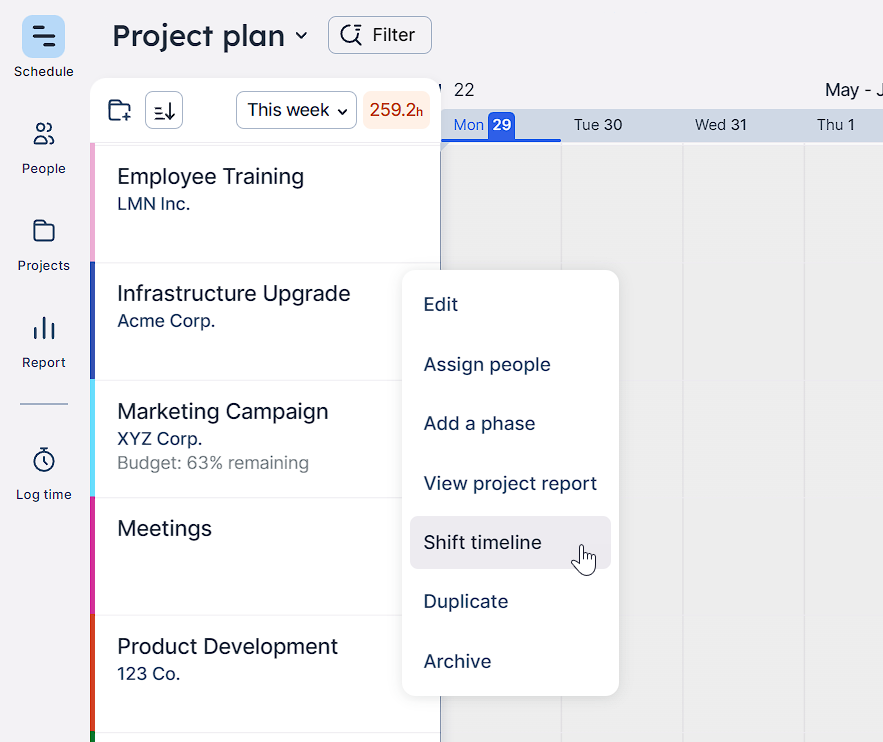Open the This week range dropdown

click(296, 110)
